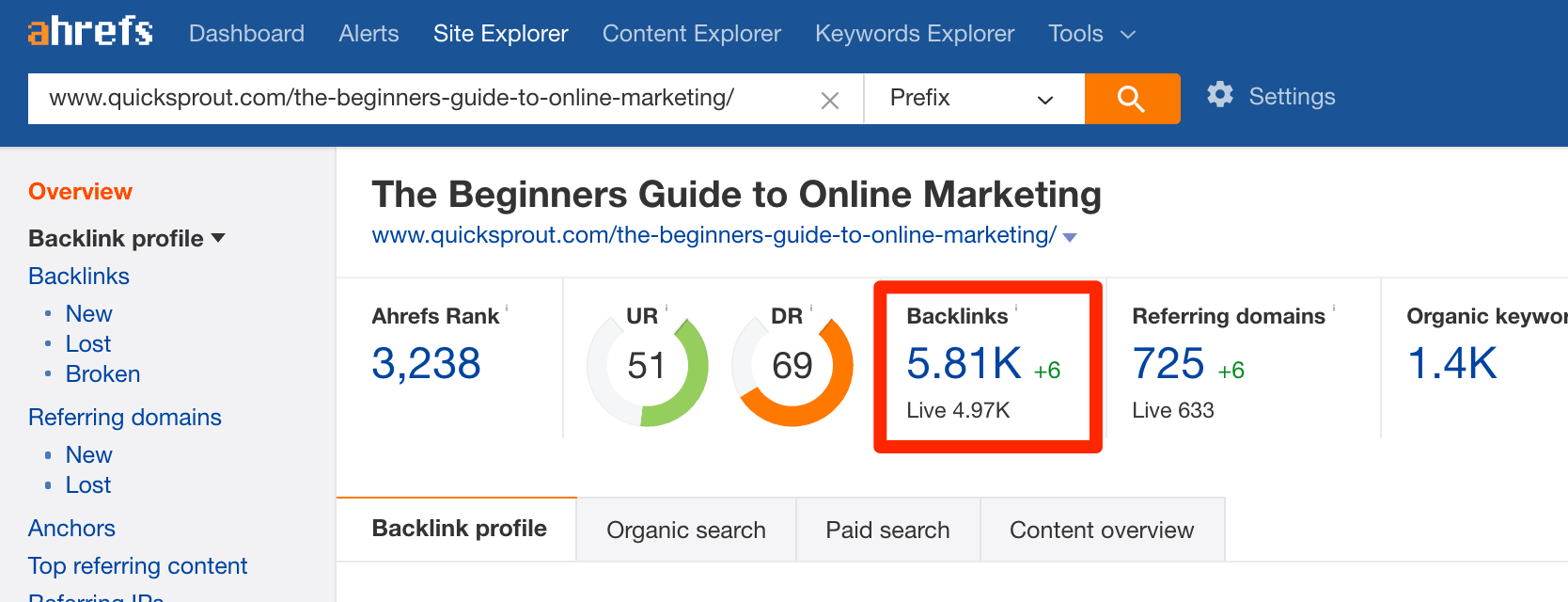Open dropdown arrow next to page URL
The image size is (1568, 602).
coord(1070,237)
